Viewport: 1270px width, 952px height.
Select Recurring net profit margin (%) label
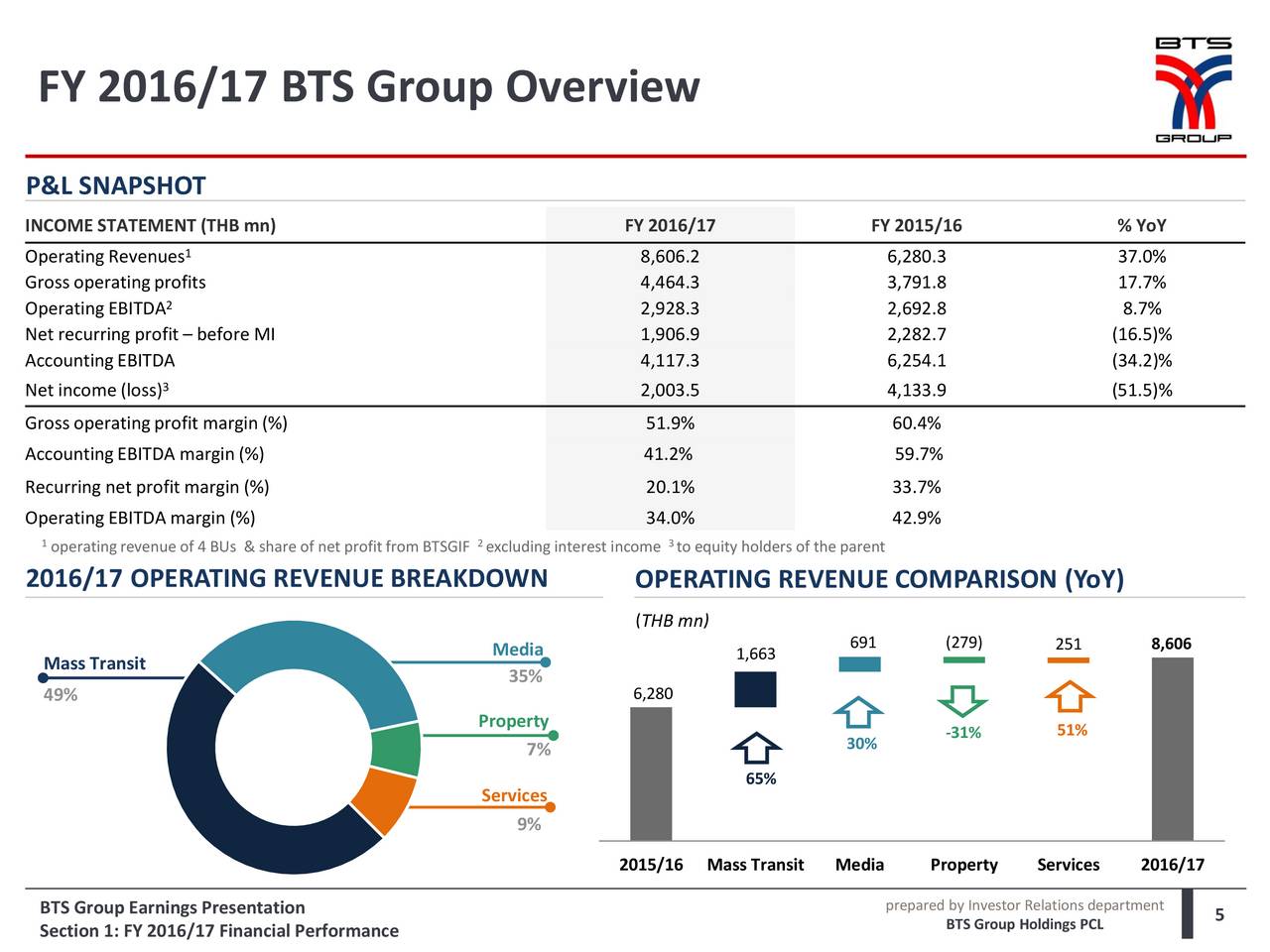[x=147, y=487]
